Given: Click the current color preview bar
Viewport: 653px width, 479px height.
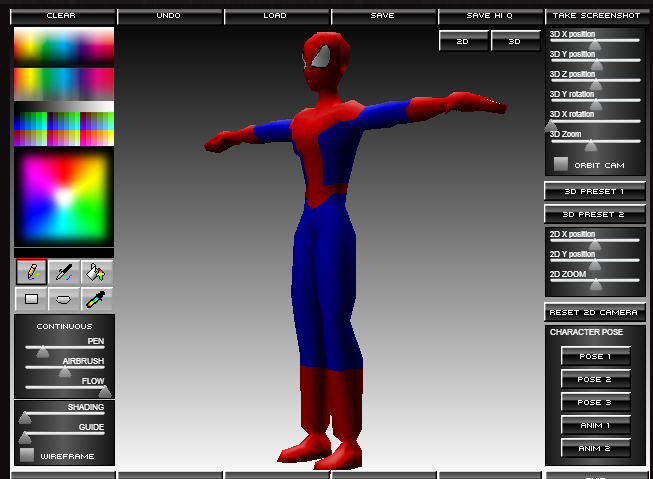Looking at the screenshot, I should pos(64,253).
